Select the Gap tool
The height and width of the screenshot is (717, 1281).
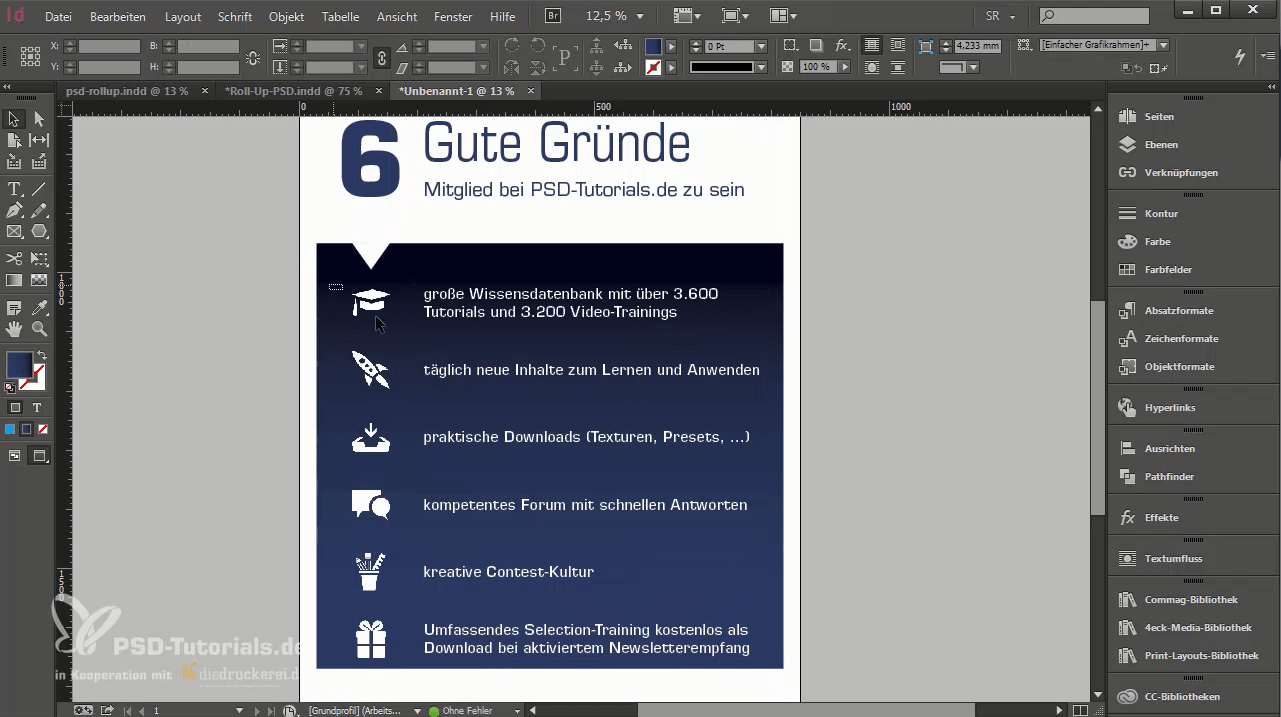point(39,140)
